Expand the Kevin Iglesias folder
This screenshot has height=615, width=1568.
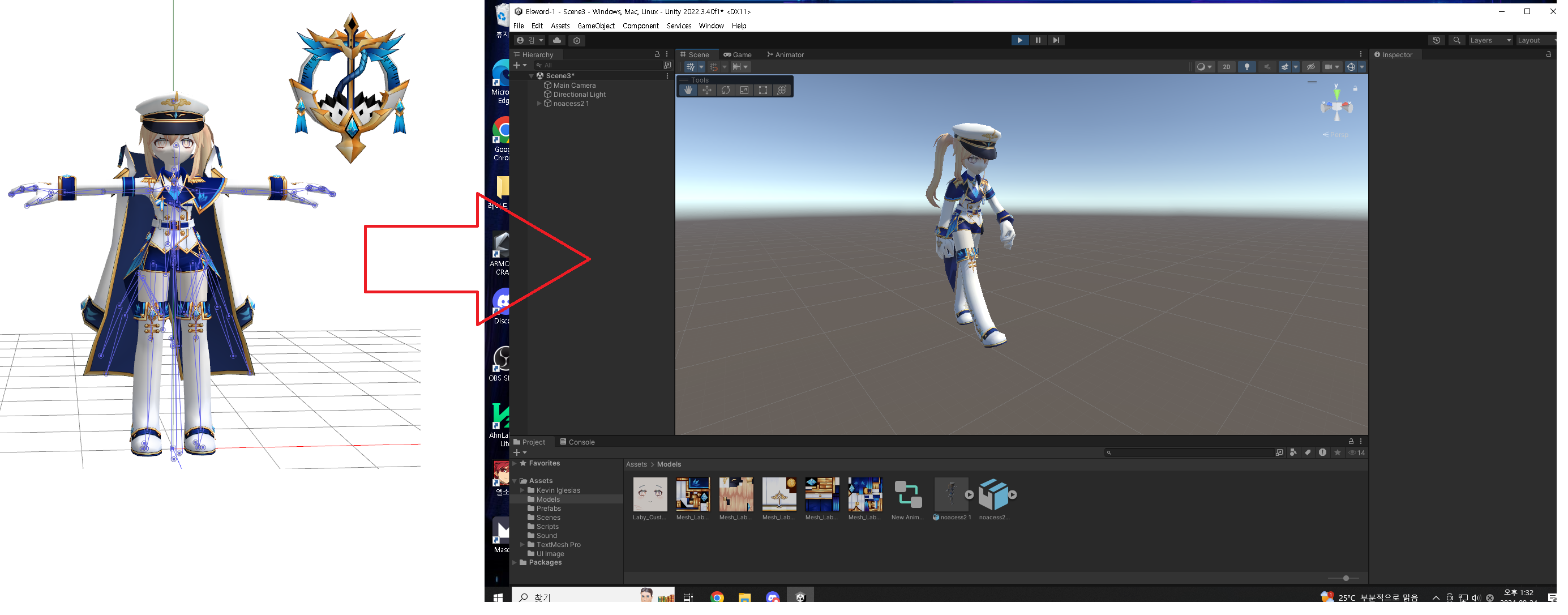click(522, 490)
